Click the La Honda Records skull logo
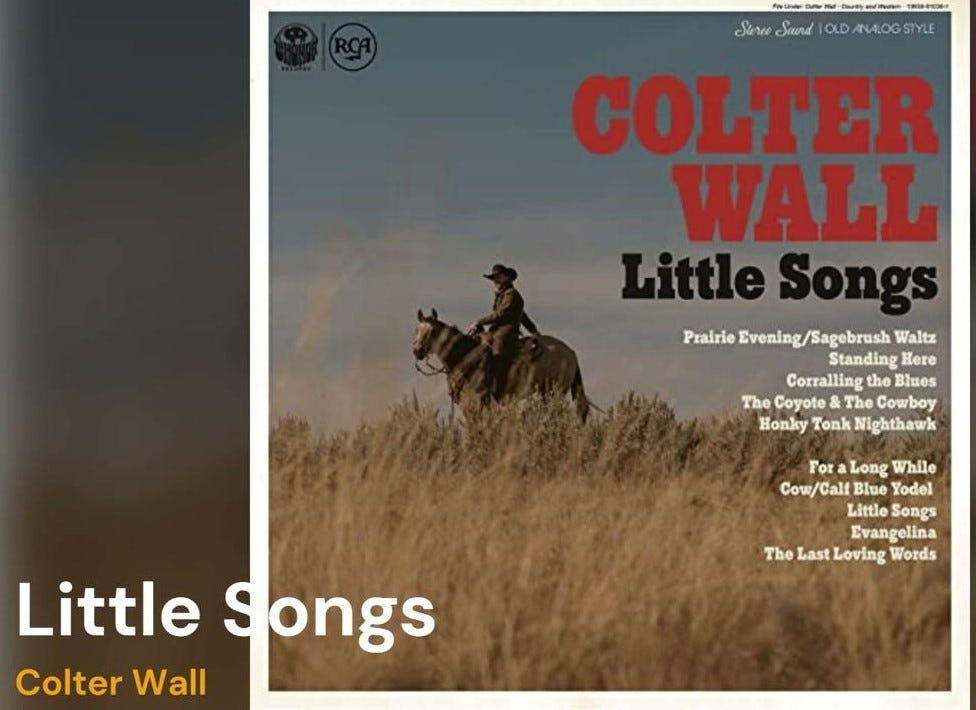The width and height of the screenshot is (976, 710). pos(296,47)
